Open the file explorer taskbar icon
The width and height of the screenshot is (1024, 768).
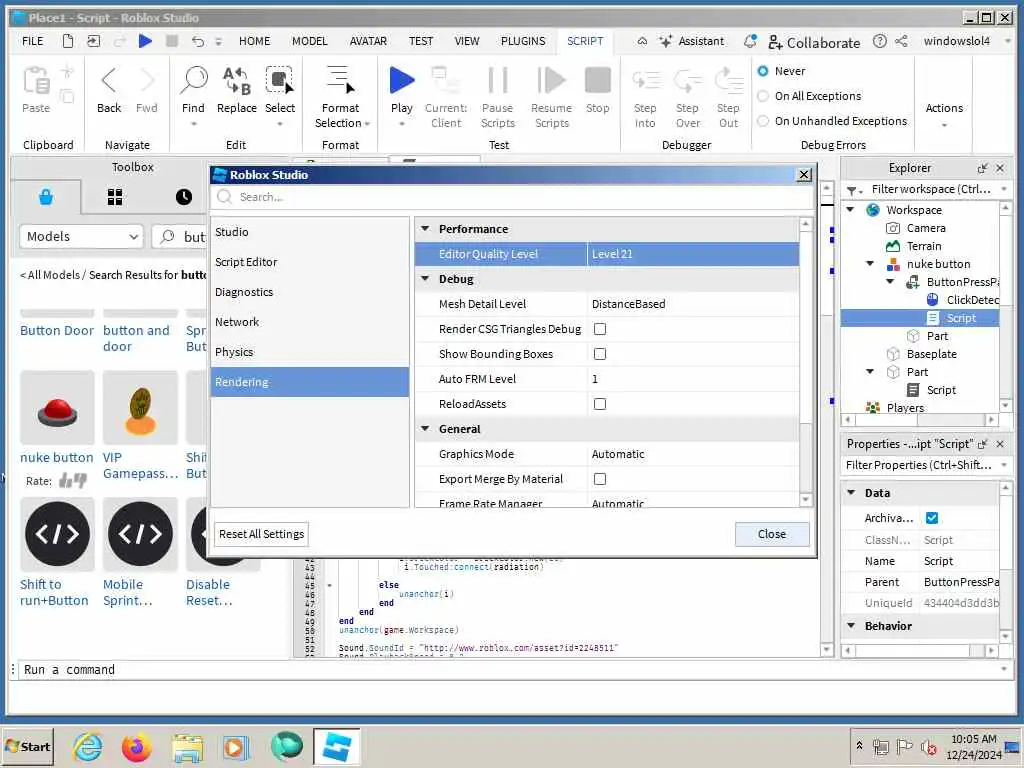(187, 746)
